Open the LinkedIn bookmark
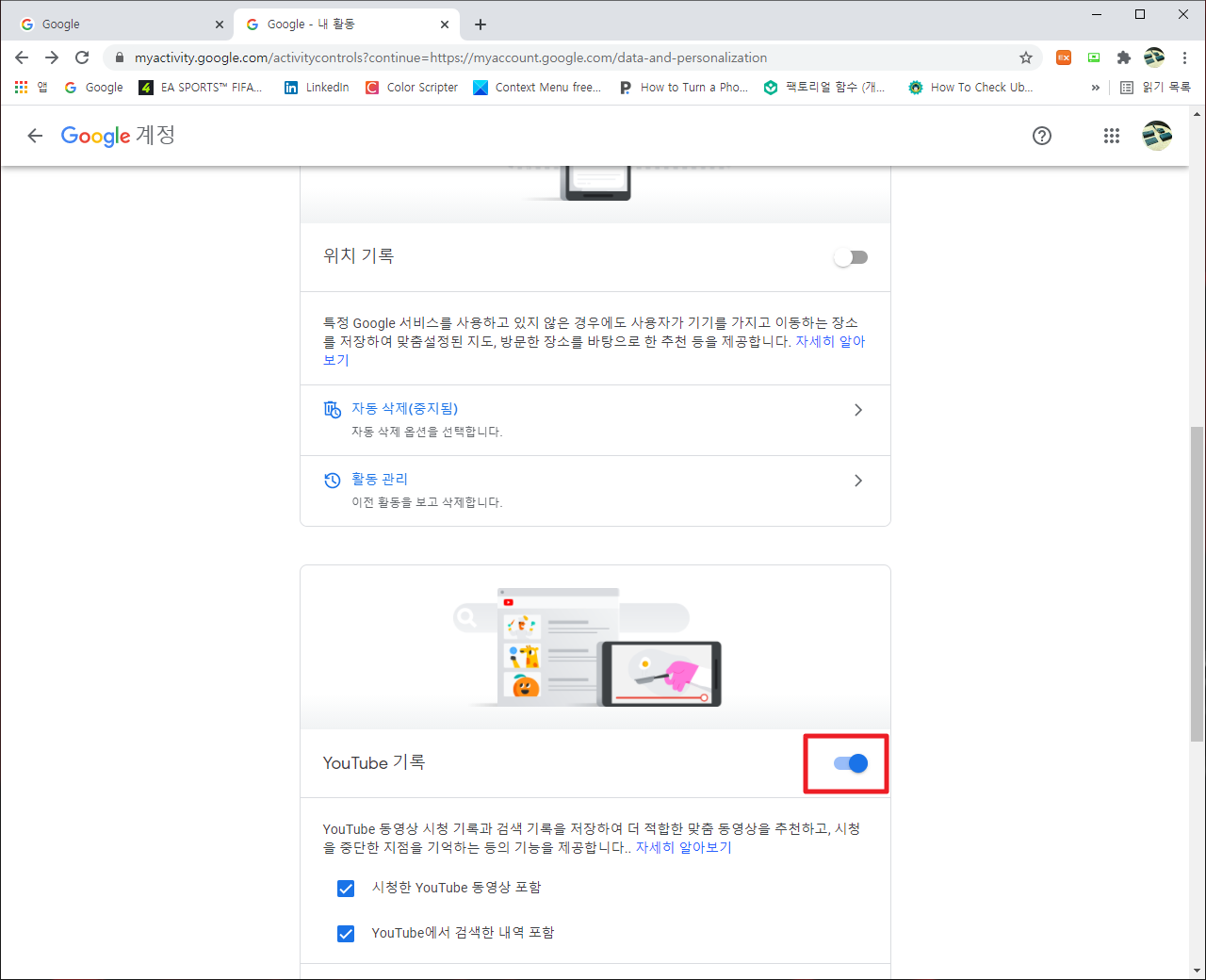Viewport: 1206px width, 980px height. pos(317,87)
